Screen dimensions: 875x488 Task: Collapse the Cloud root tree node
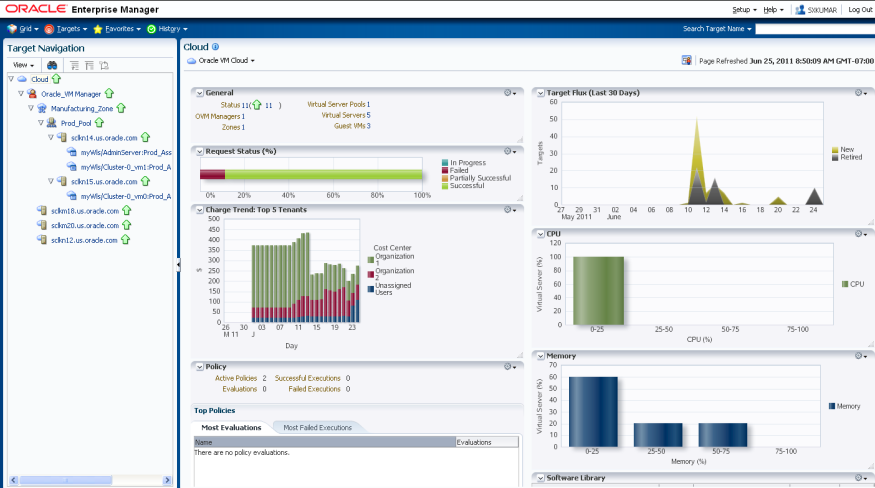(x=11, y=79)
